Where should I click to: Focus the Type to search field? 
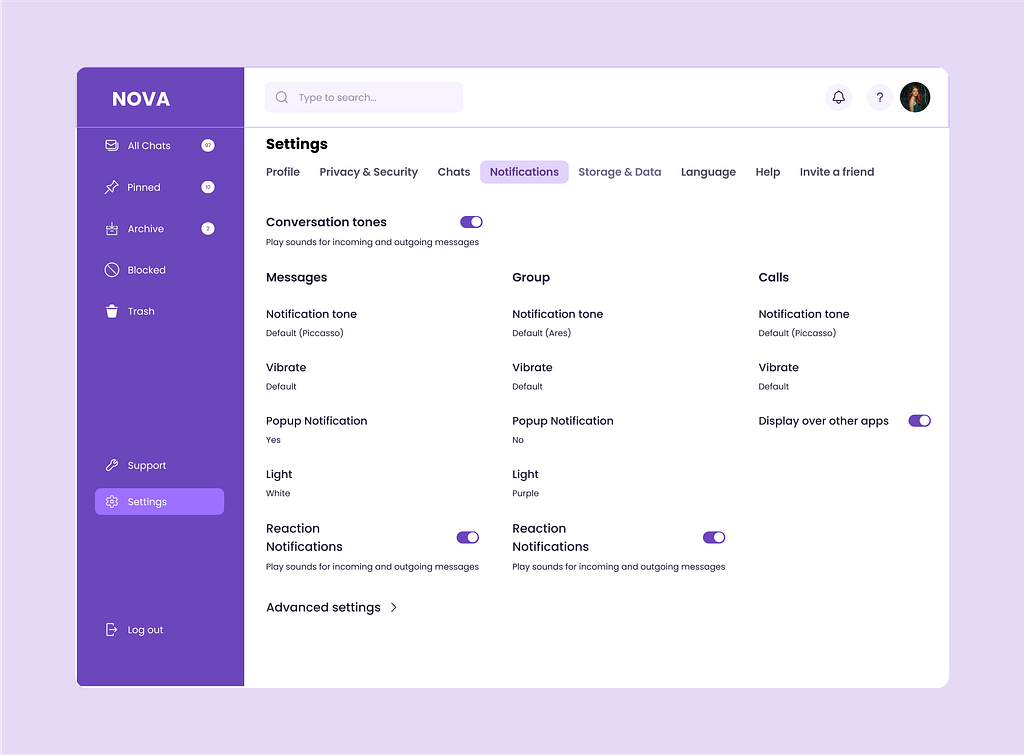(x=364, y=97)
